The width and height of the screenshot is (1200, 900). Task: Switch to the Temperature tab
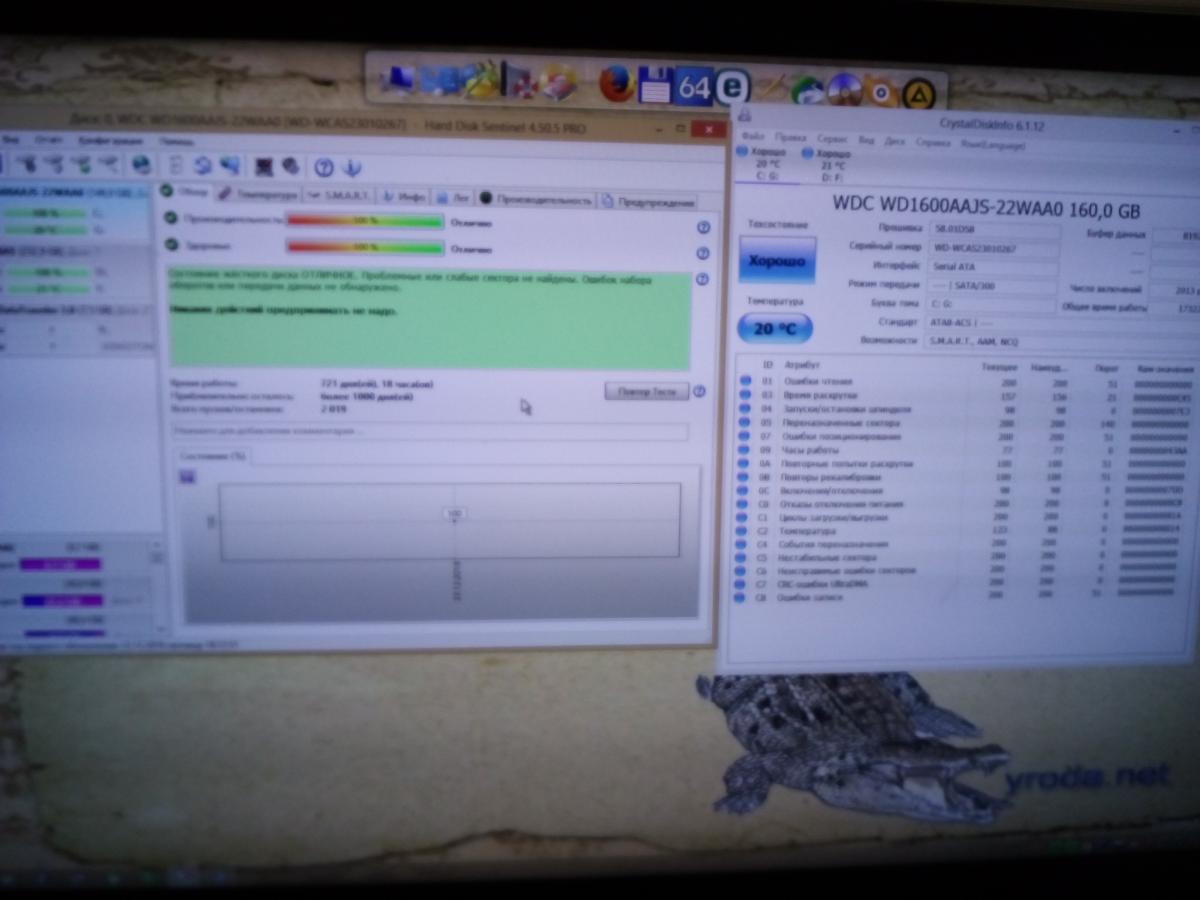pyautogui.click(x=258, y=194)
